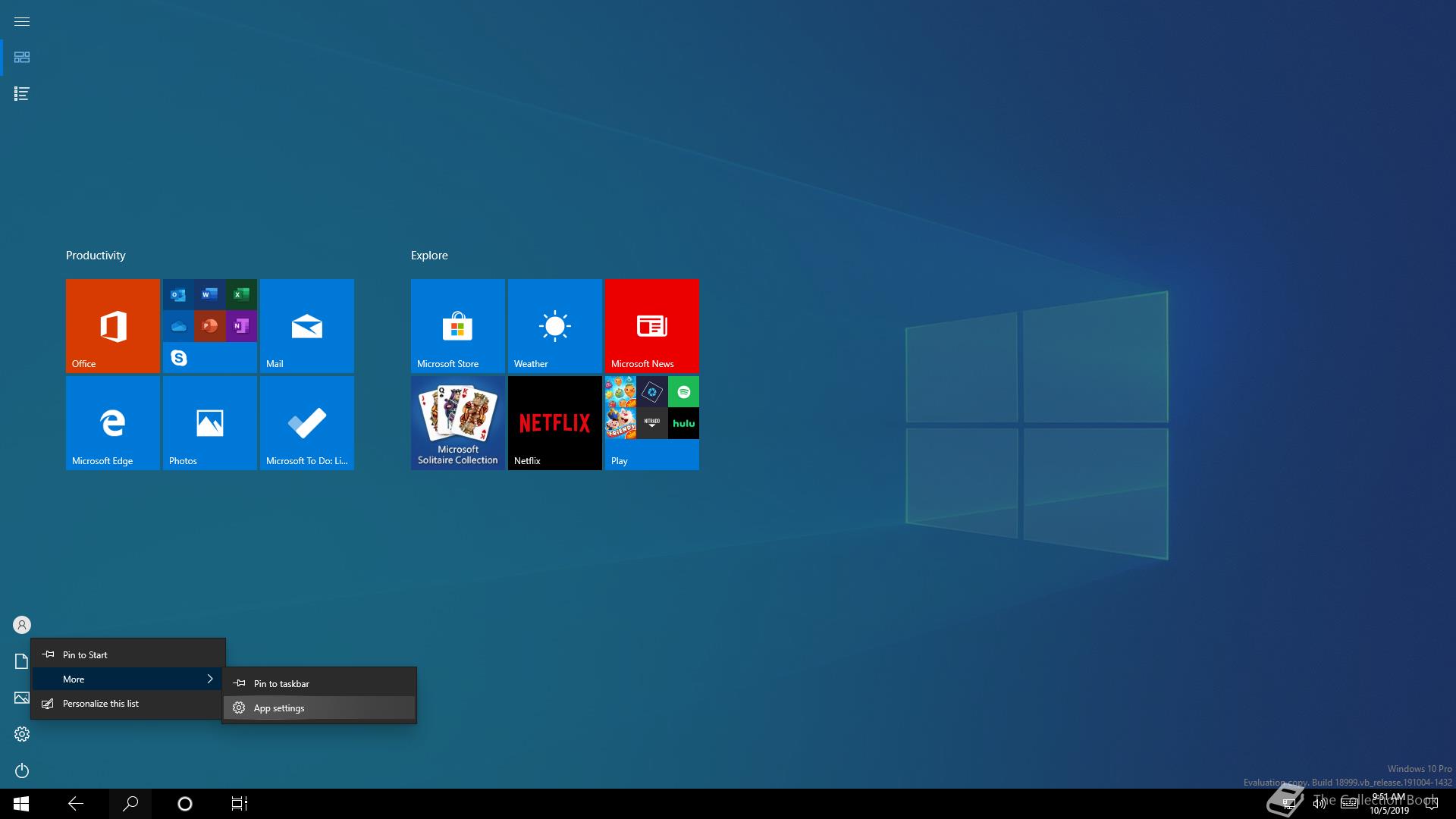This screenshot has width=1456, height=819.
Task: Open Microsoft To Do tile
Action: point(307,423)
